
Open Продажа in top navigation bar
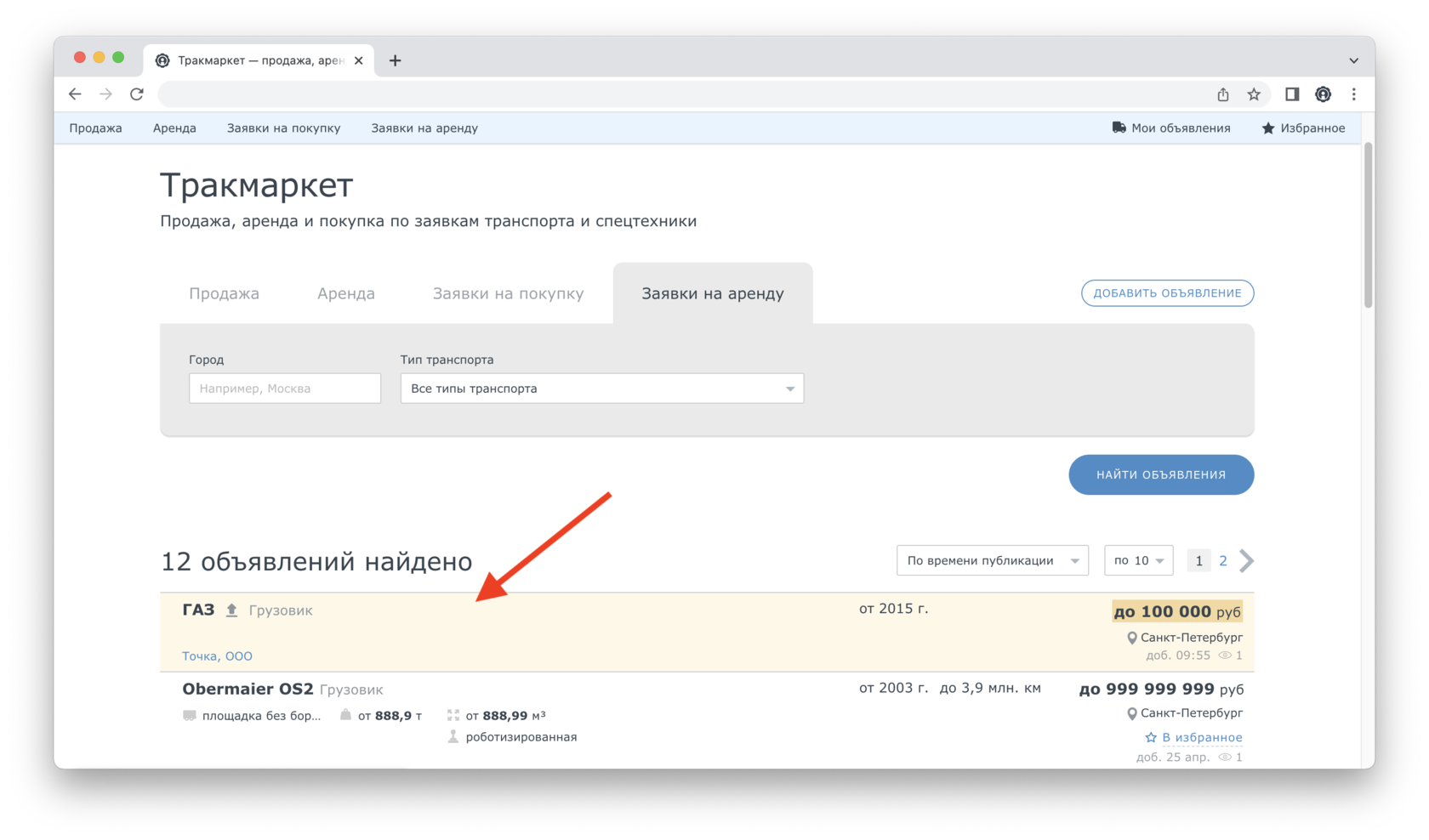click(x=95, y=128)
